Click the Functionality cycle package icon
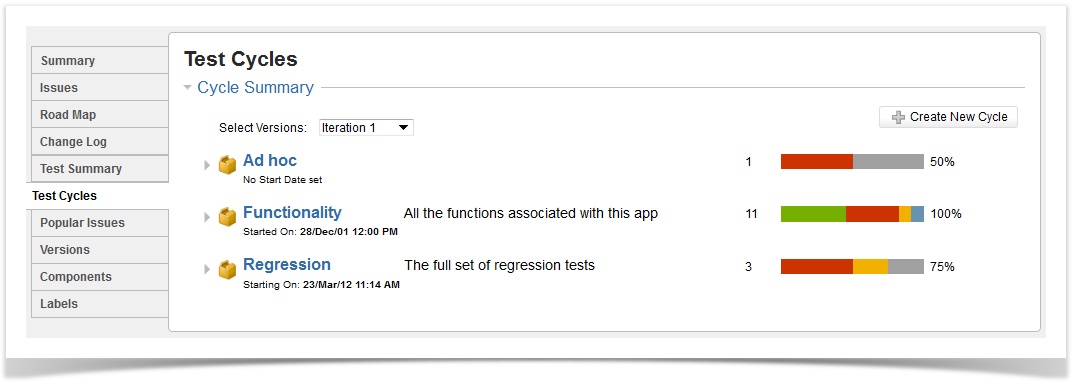This screenshot has width=1080, height=387. tap(227, 217)
